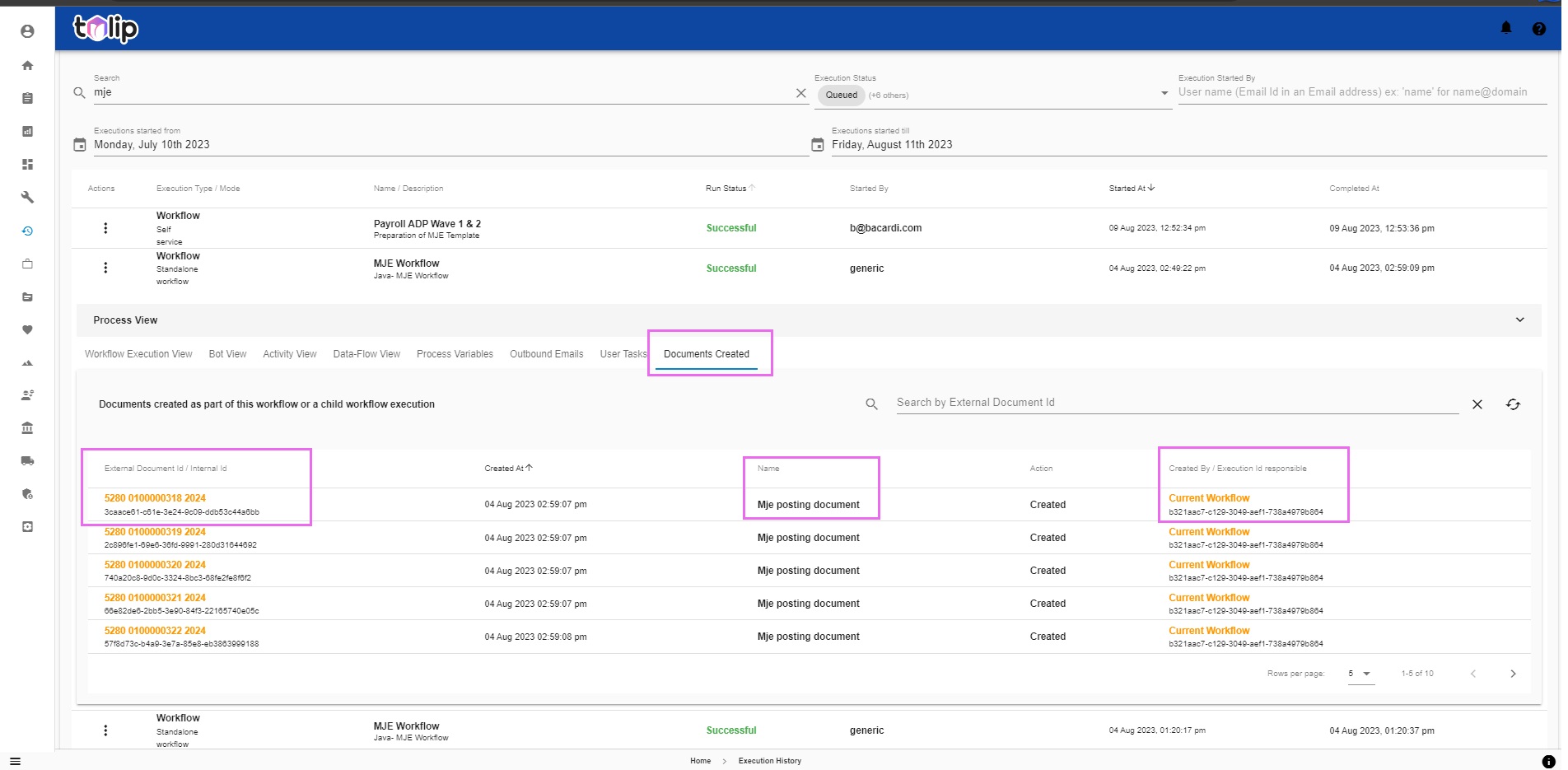Go to next page of documents
This screenshot has height=770, width=1568.
tap(1513, 674)
